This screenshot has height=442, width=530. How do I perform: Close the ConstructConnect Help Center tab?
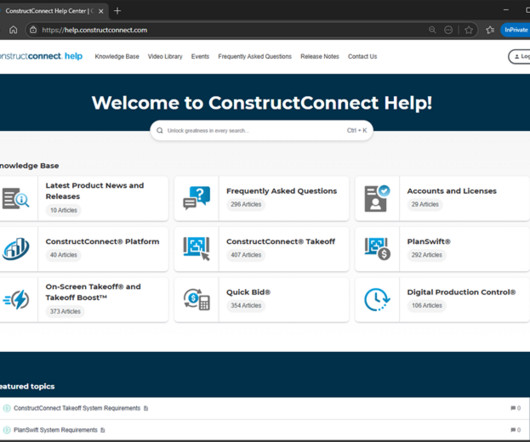coord(101,11)
